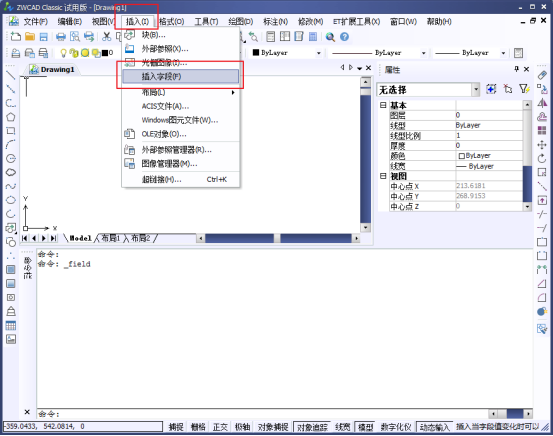Choose the Polygon drawing tool
The width and height of the screenshot is (553, 436).
11,117
